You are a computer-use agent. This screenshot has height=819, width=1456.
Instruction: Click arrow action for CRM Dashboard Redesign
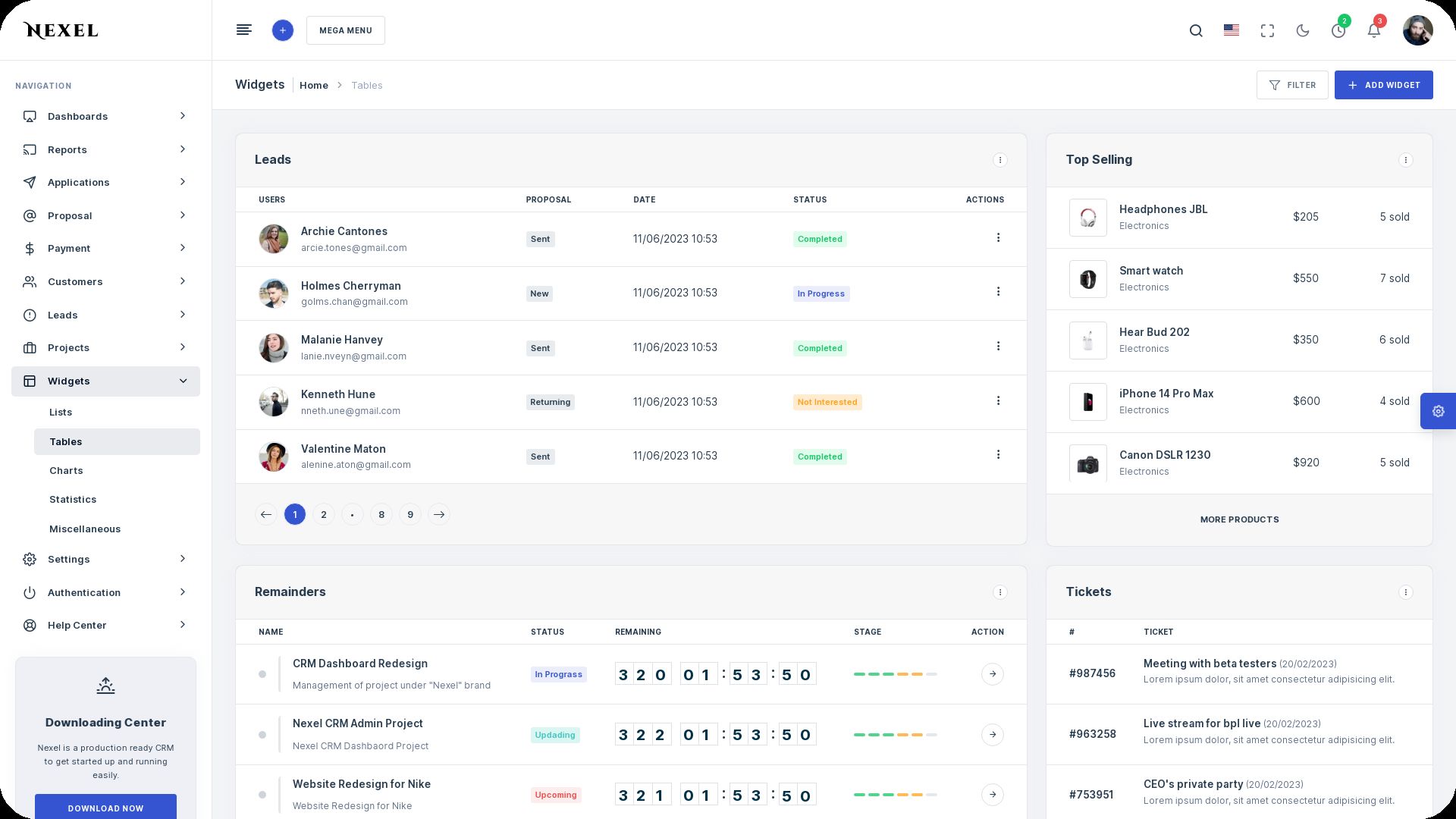click(x=992, y=674)
